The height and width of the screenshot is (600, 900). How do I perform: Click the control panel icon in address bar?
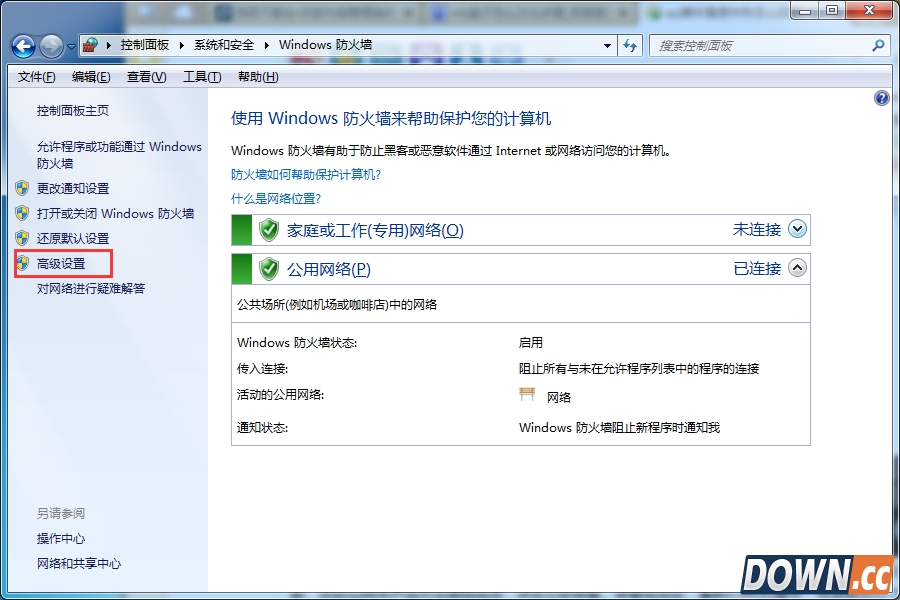click(x=91, y=45)
